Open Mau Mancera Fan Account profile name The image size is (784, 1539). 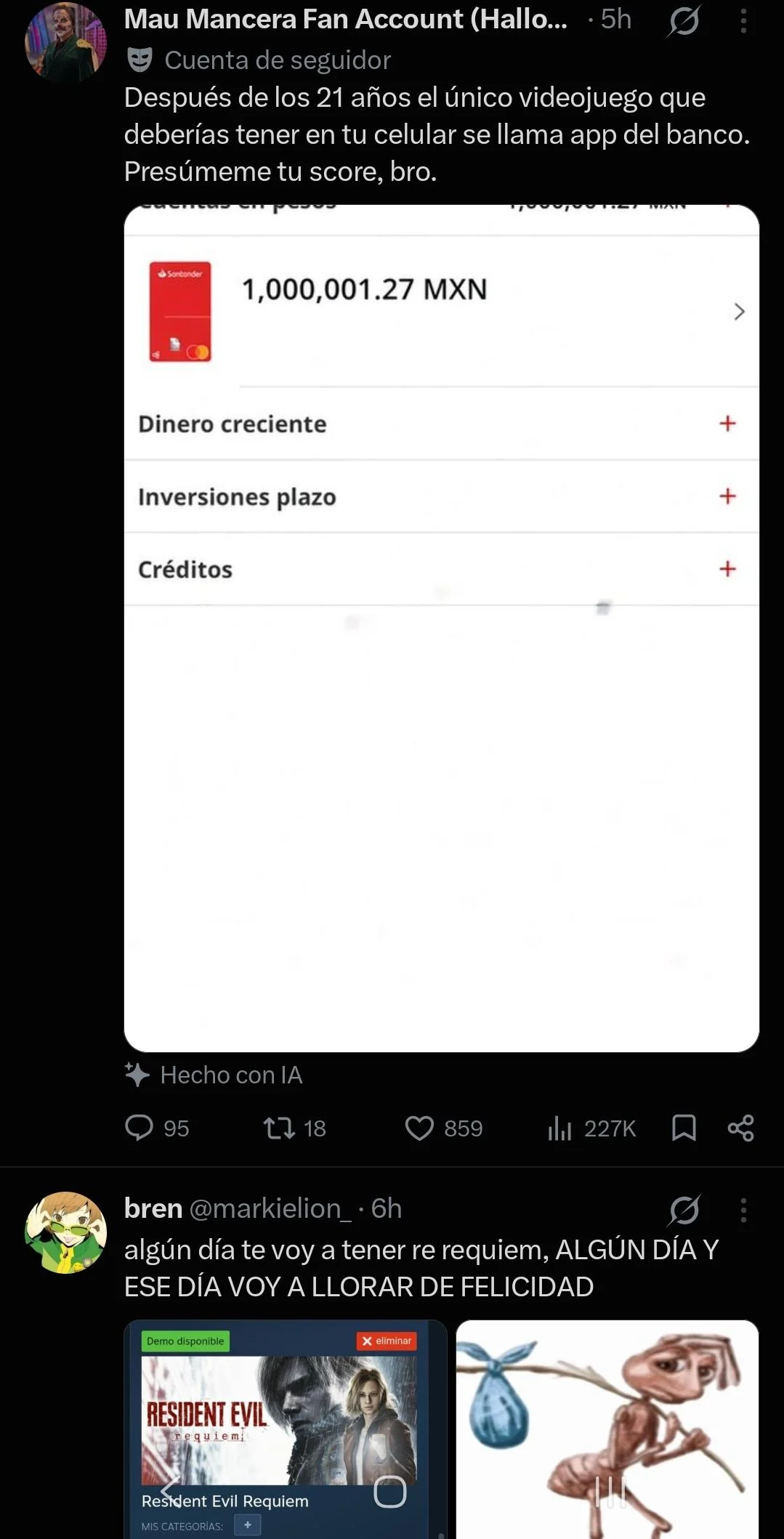point(346,20)
